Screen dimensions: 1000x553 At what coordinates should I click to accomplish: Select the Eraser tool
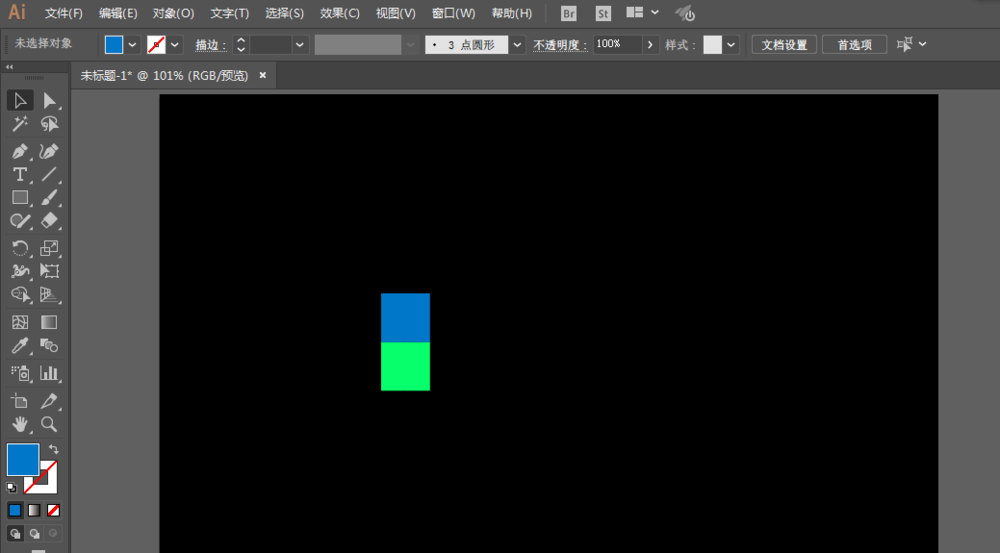[49, 221]
